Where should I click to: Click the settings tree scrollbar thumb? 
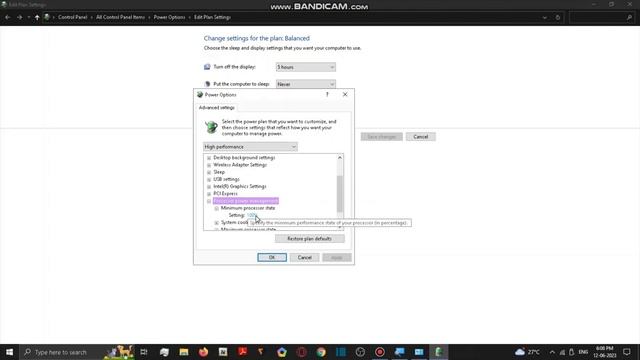click(x=340, y=194)
